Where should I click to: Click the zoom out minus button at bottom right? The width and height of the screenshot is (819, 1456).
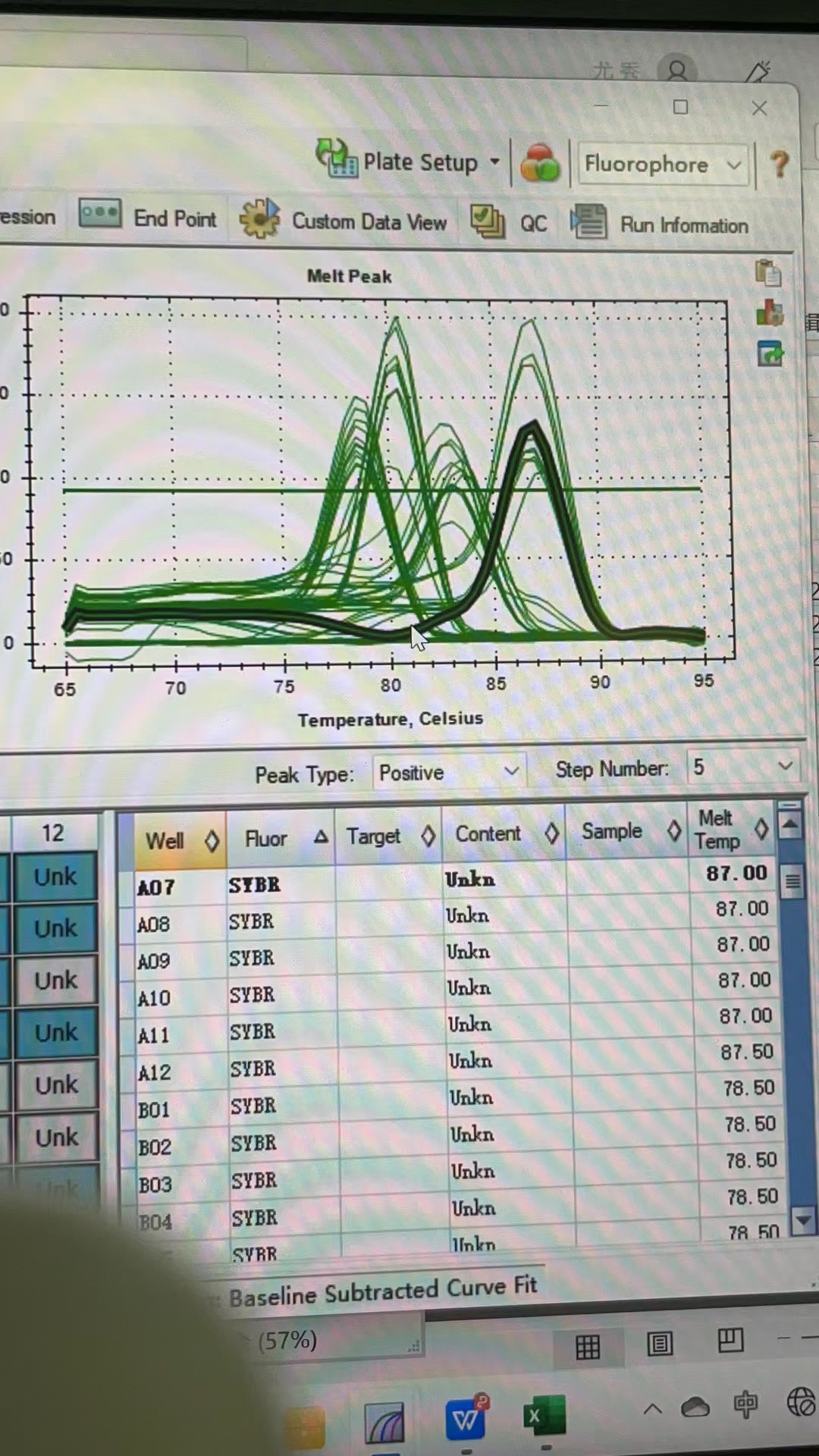[784, 1338]
